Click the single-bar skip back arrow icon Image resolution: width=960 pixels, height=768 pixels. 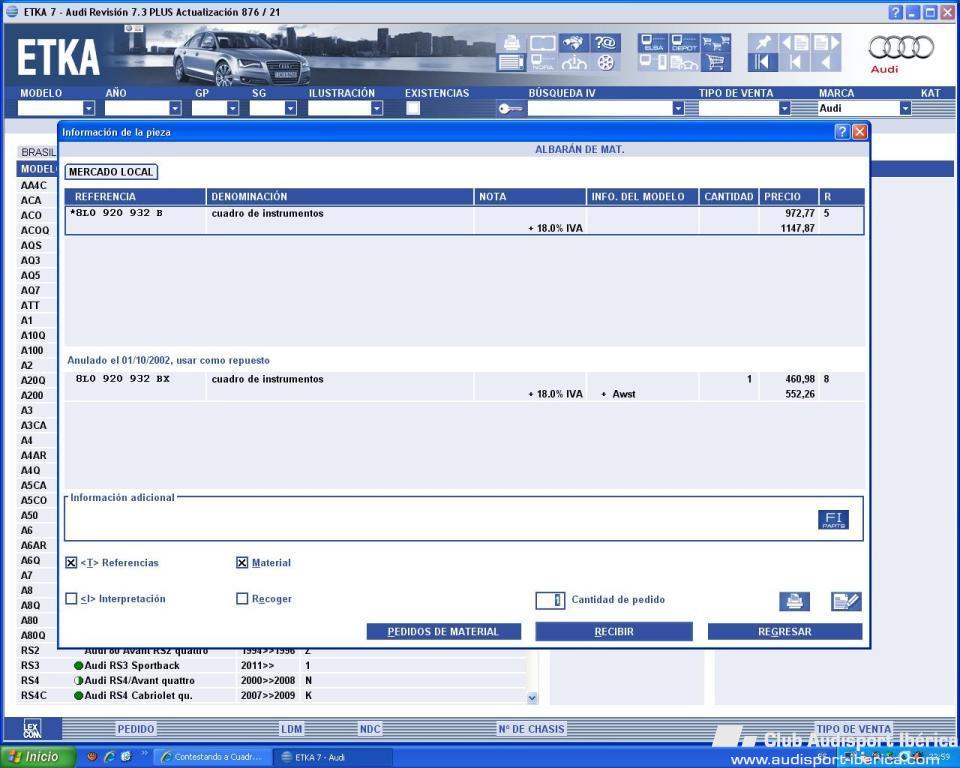click(x=795, y=62)
